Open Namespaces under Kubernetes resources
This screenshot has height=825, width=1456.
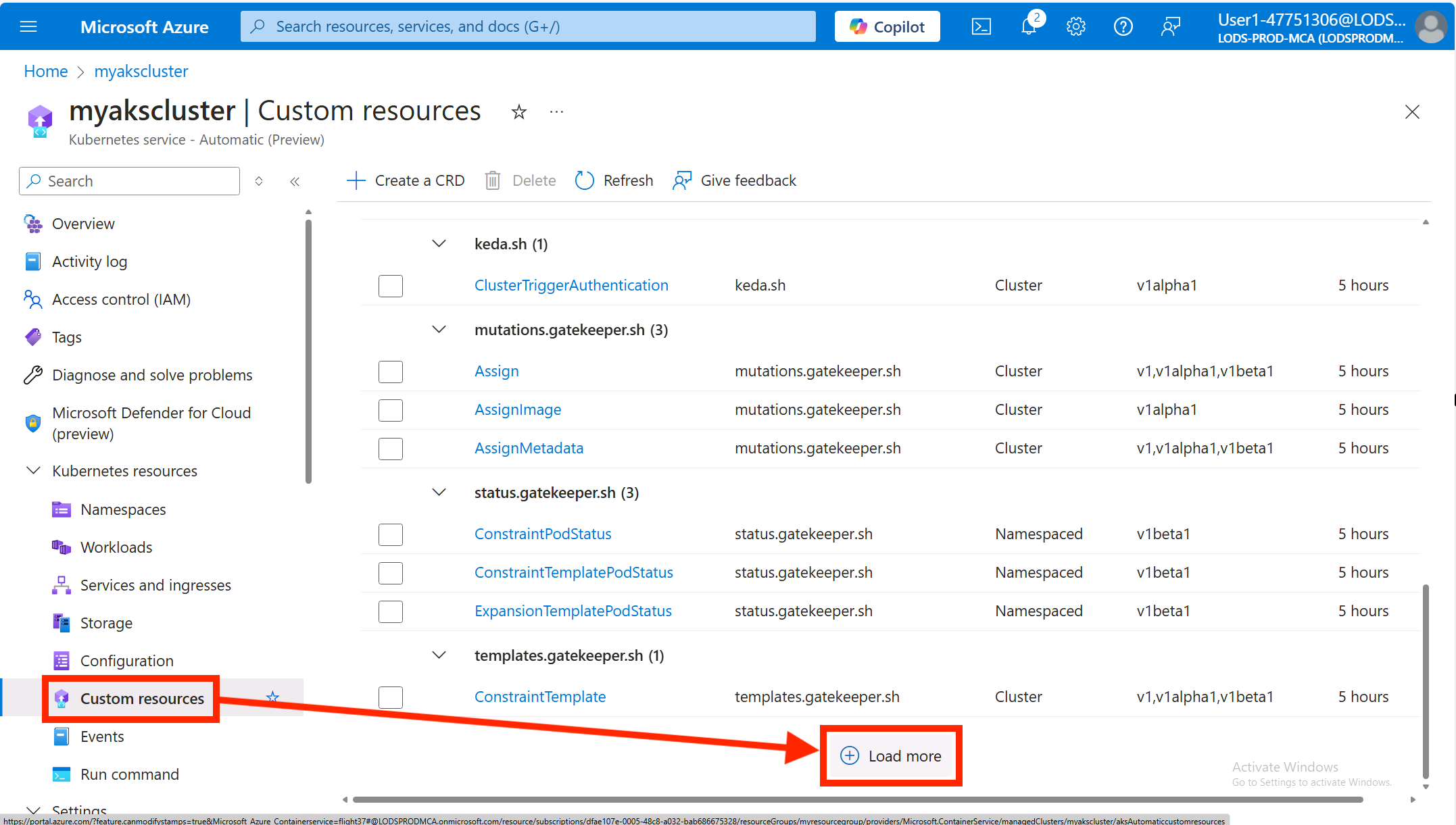coord(123,509)
